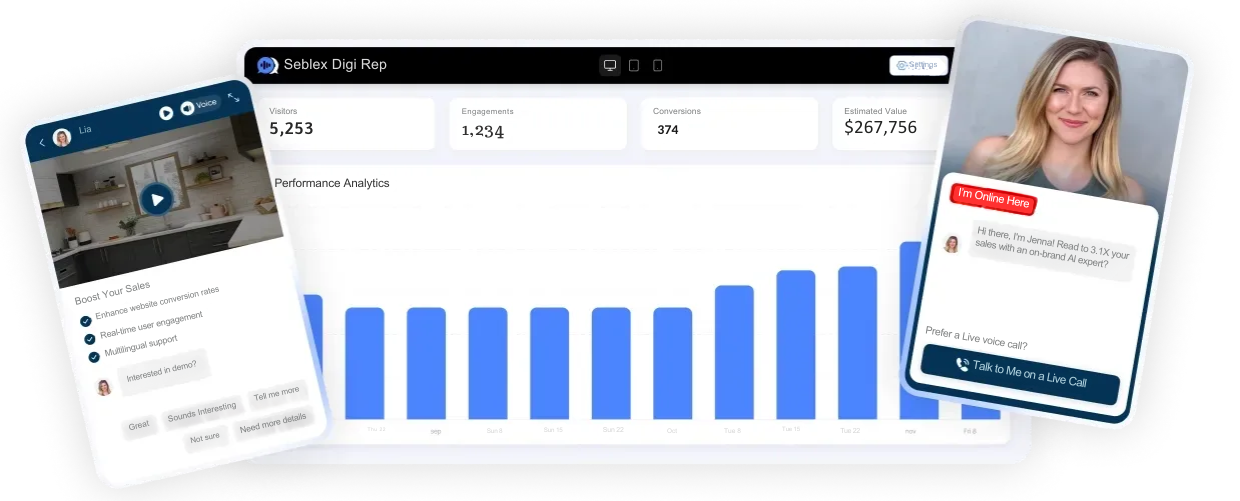Open the Settings button

pyautogui.click(x=918, y=65)
